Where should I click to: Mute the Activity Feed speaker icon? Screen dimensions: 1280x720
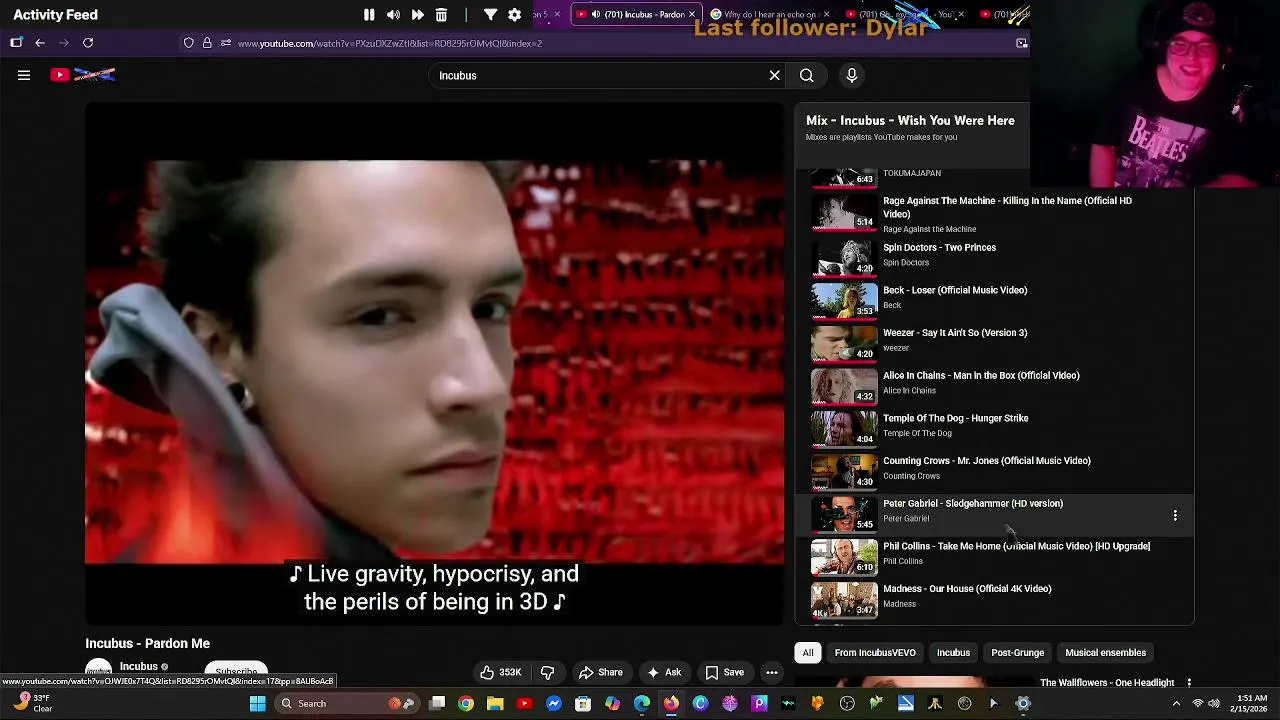pyautogui.click(x=393, y=15)
